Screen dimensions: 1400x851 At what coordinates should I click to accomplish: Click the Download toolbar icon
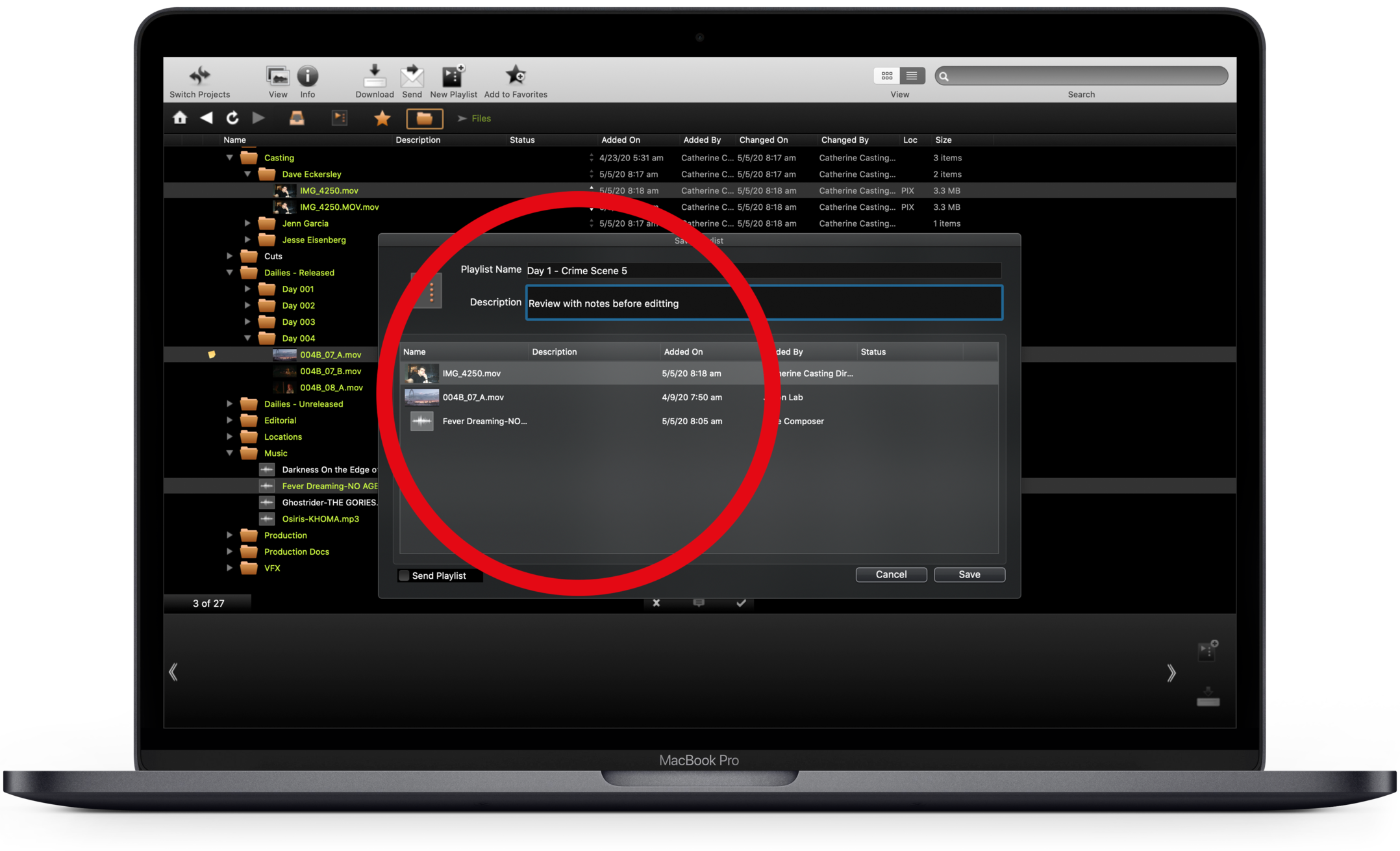(x=374, y=76)
